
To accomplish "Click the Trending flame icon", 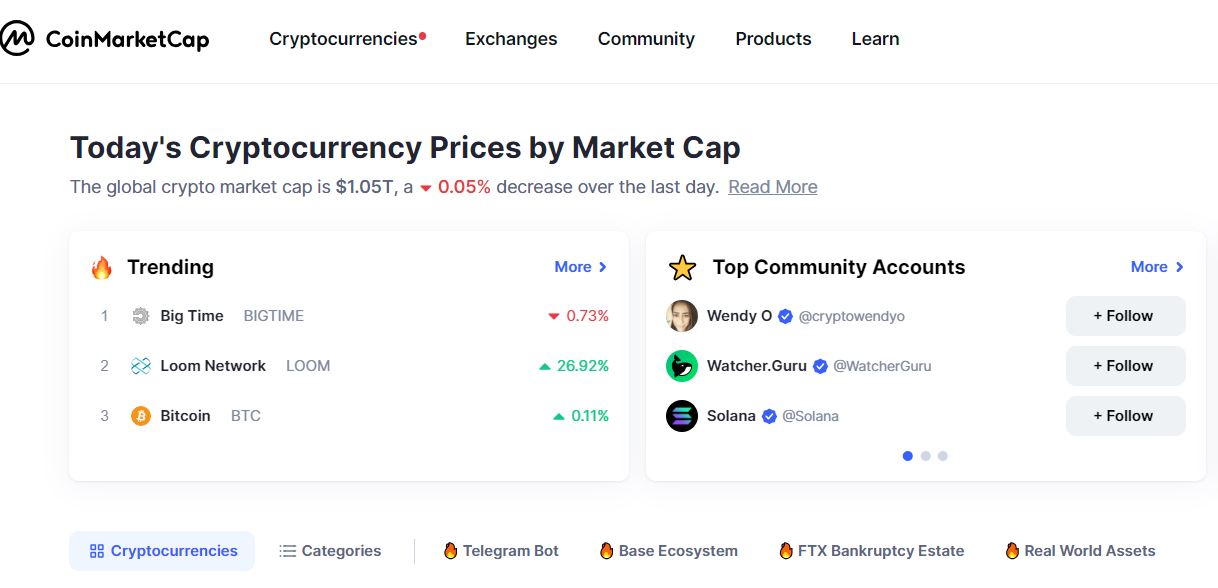I will point(101,267).
